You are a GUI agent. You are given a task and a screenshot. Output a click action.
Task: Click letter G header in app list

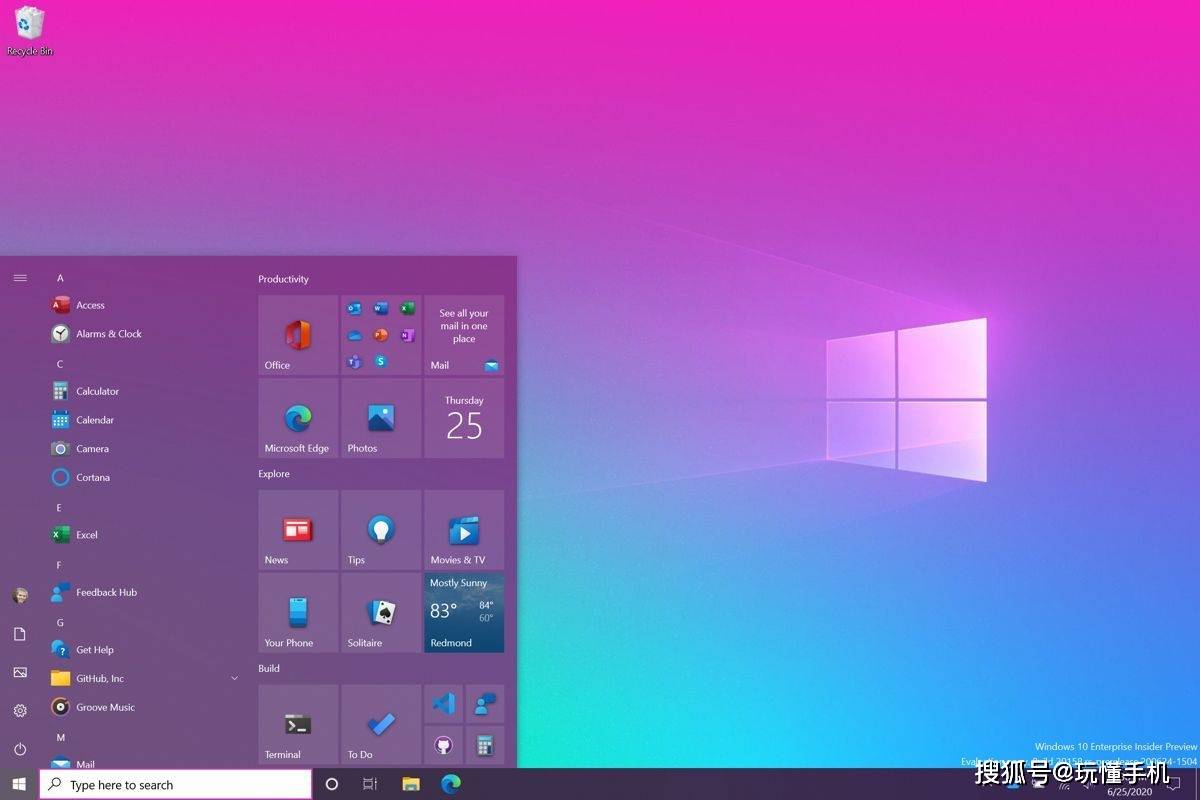click(x=60, y=622)
